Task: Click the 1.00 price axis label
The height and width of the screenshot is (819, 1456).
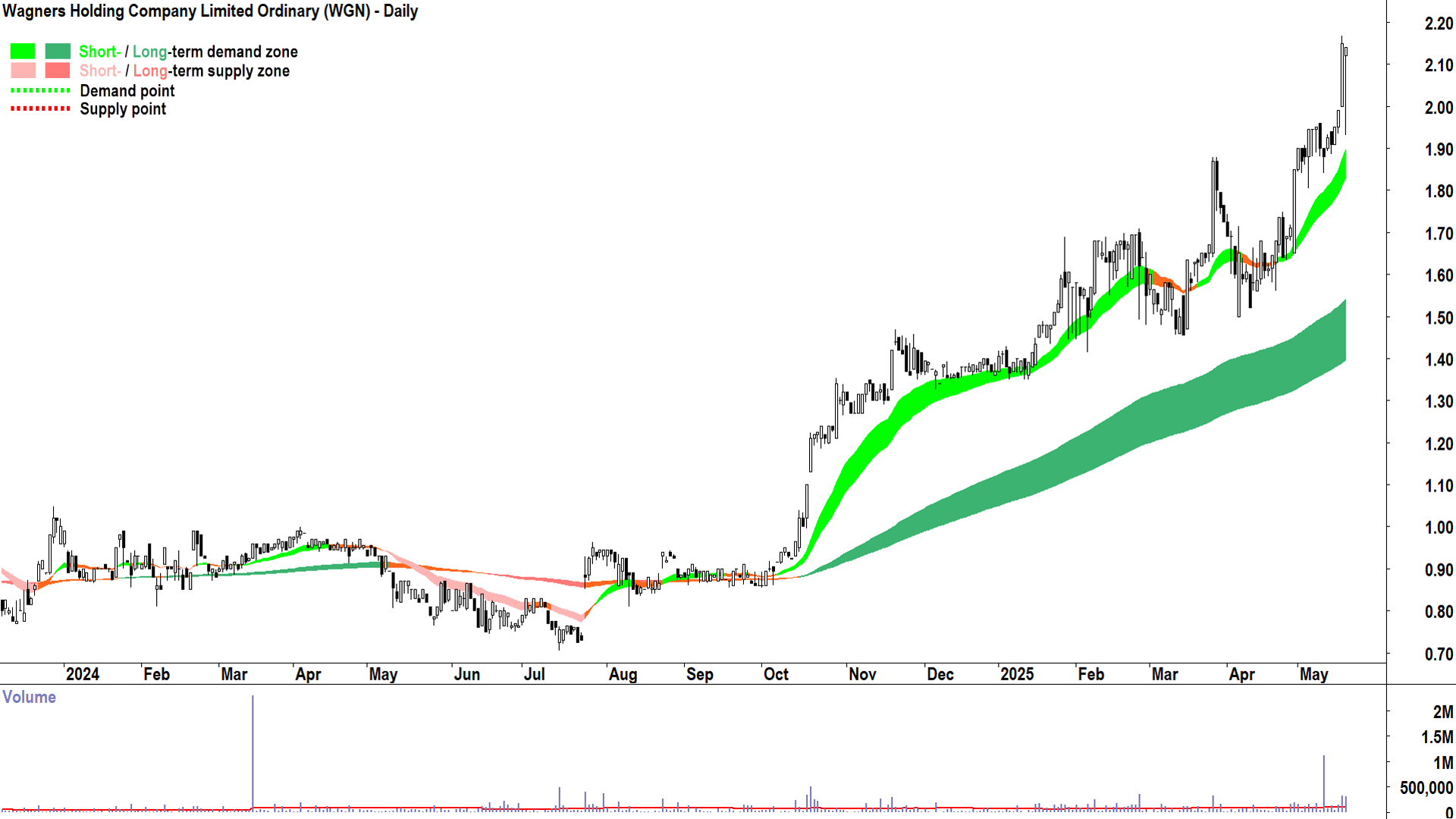Action: tap(1439, 528)
